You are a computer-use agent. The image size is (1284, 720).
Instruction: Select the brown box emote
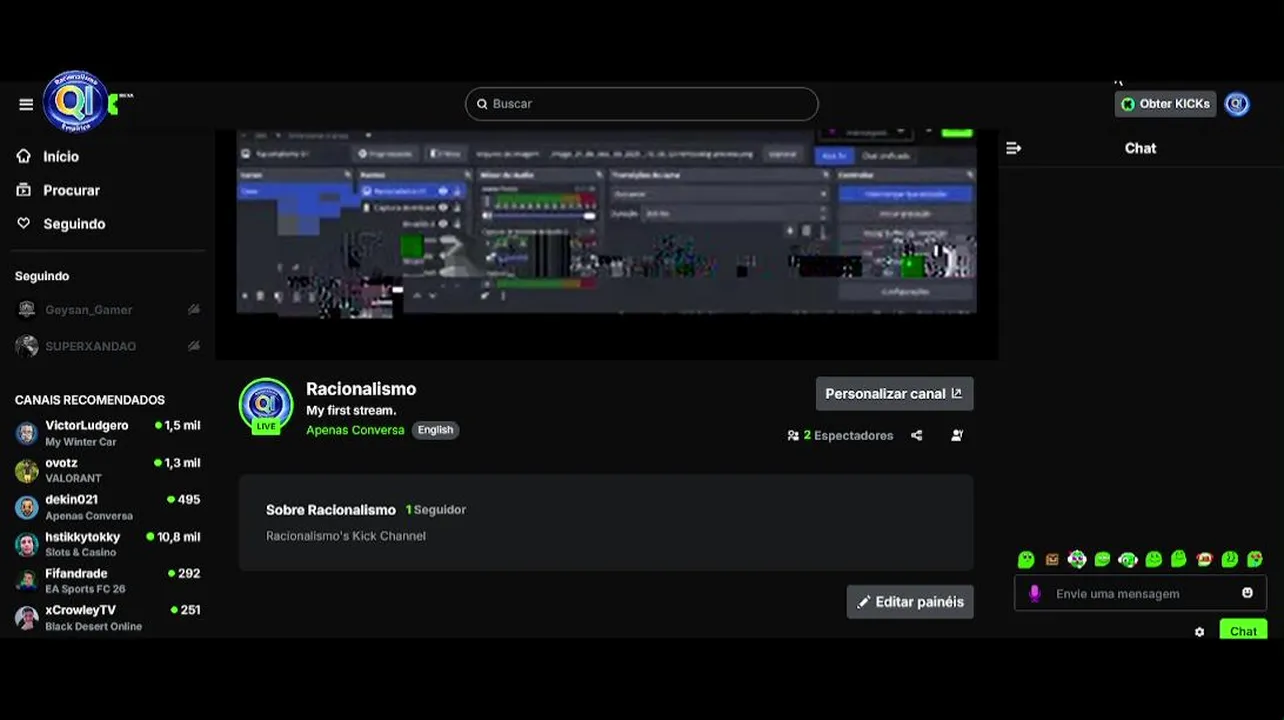[x=1051, y=560]
